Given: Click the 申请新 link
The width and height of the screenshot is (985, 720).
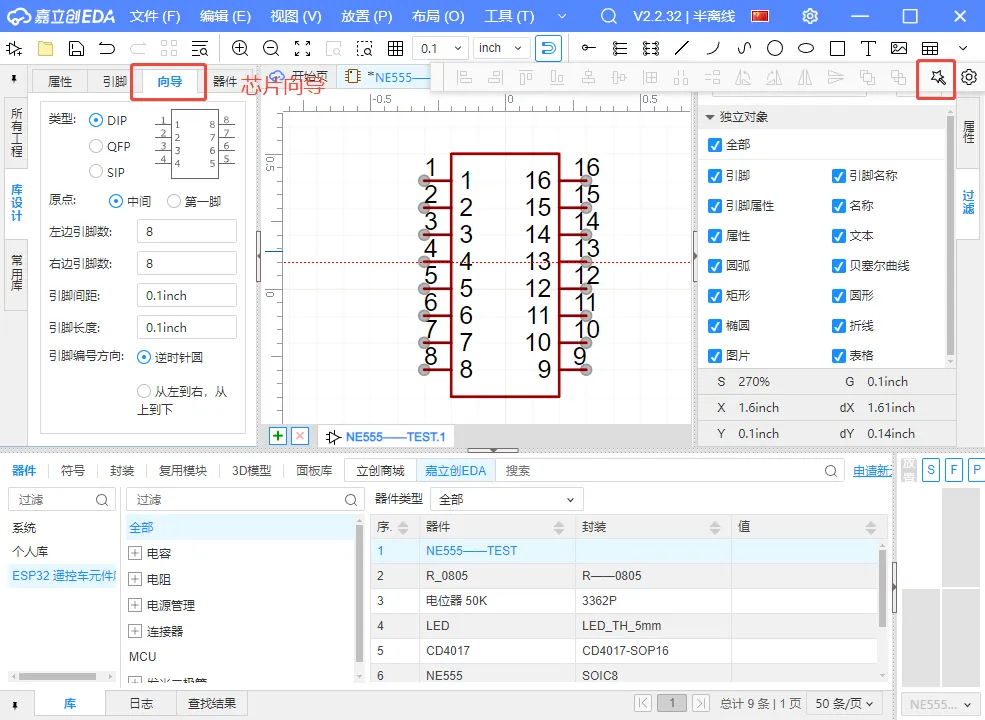Looking at the screenshot, I should (x=872, y=471).
